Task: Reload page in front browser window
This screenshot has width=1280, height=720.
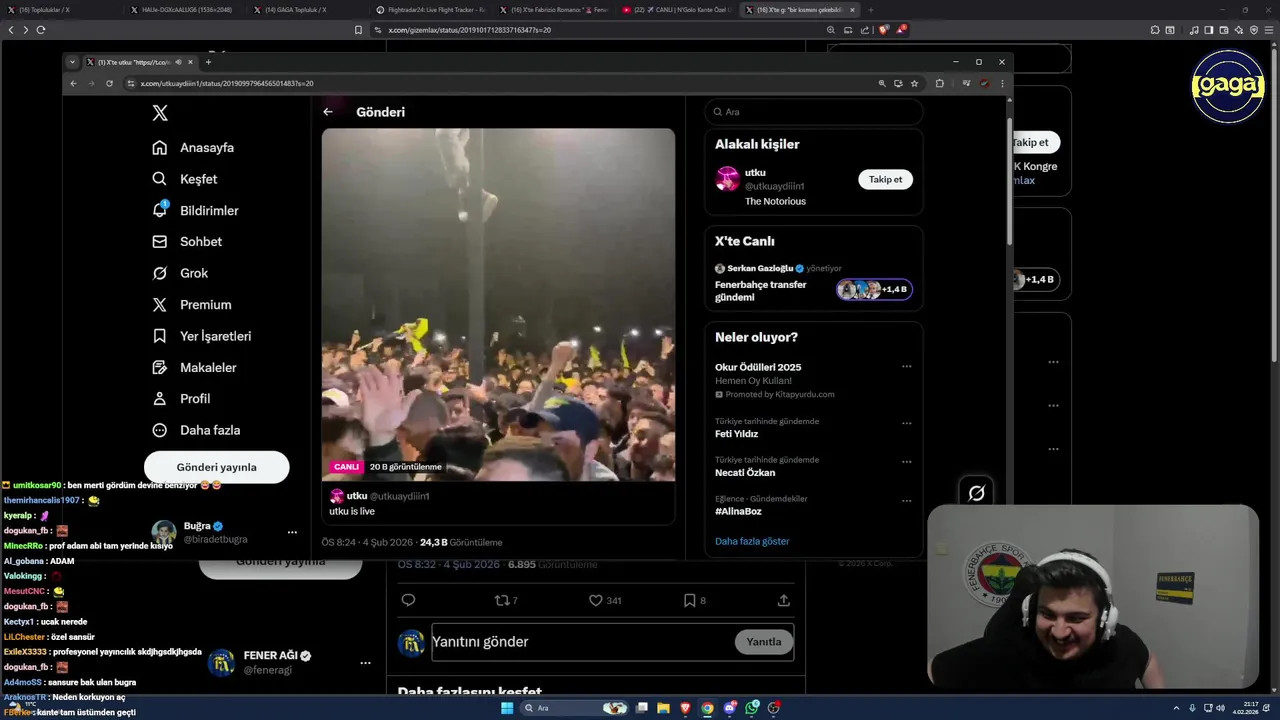Action: [109, 84]
